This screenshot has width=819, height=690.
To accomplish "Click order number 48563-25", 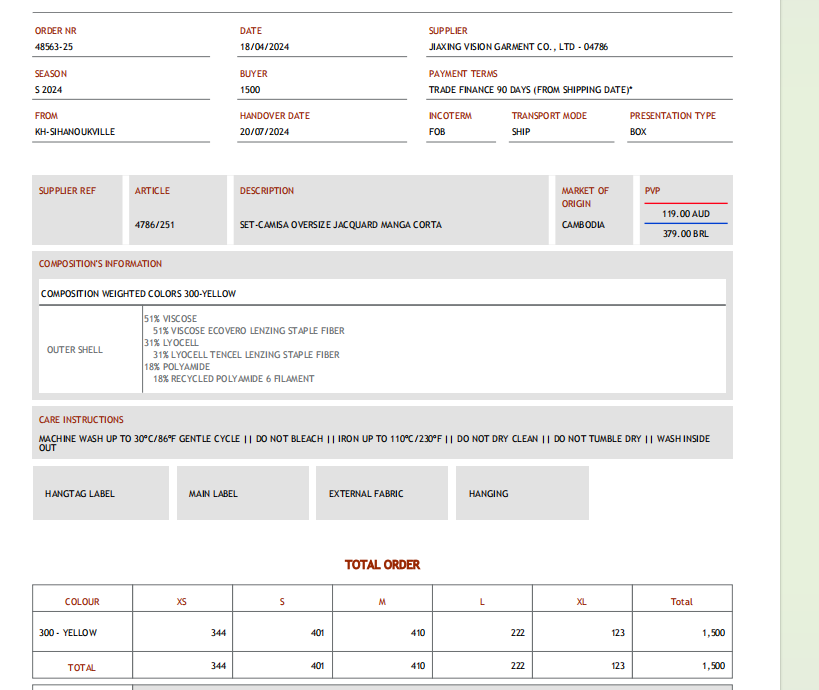I will pos(54,47).
